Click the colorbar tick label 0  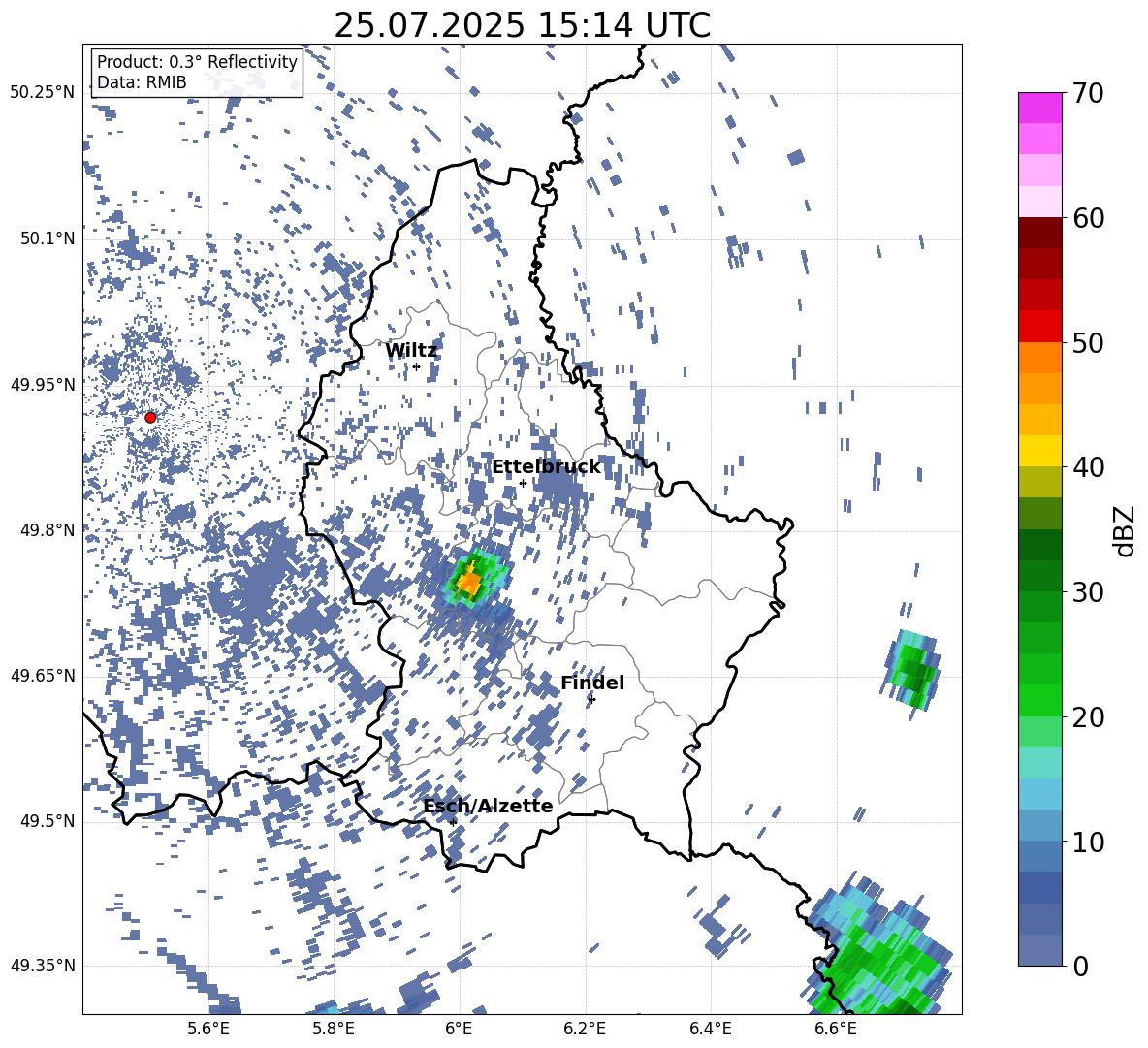[x=1080, y=966]
